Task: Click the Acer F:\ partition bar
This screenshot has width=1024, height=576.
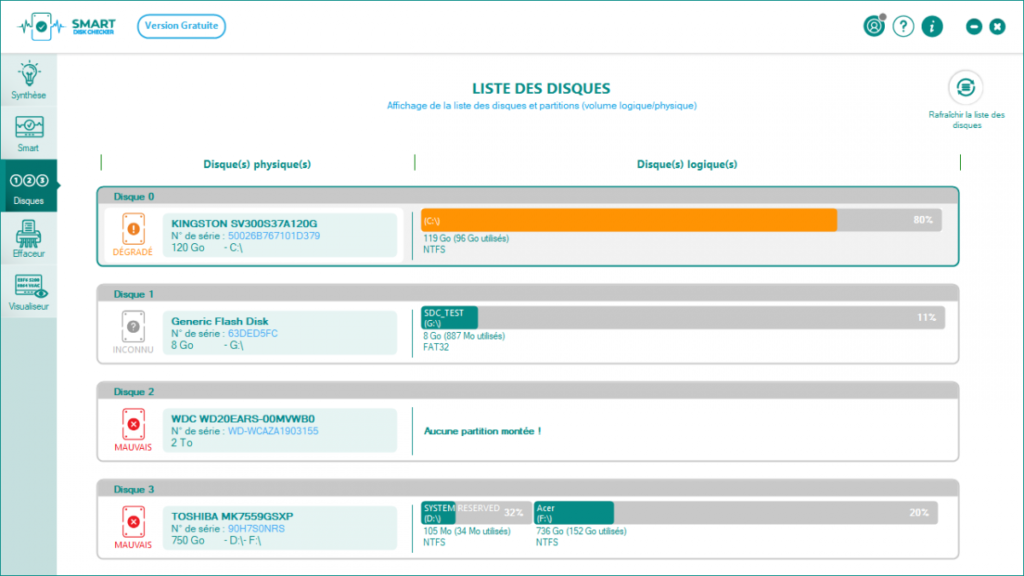Action: click(735, 513)
